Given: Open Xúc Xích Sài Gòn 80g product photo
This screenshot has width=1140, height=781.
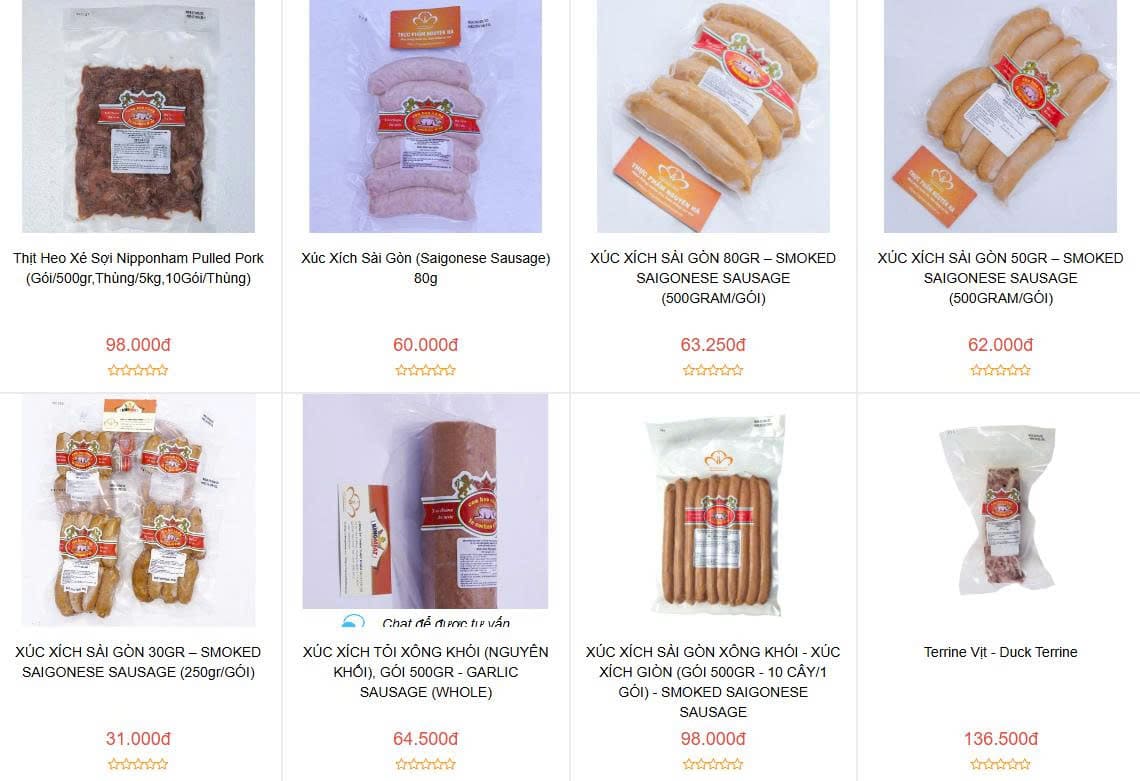Looking at the screenshot, I should point(425,116).
